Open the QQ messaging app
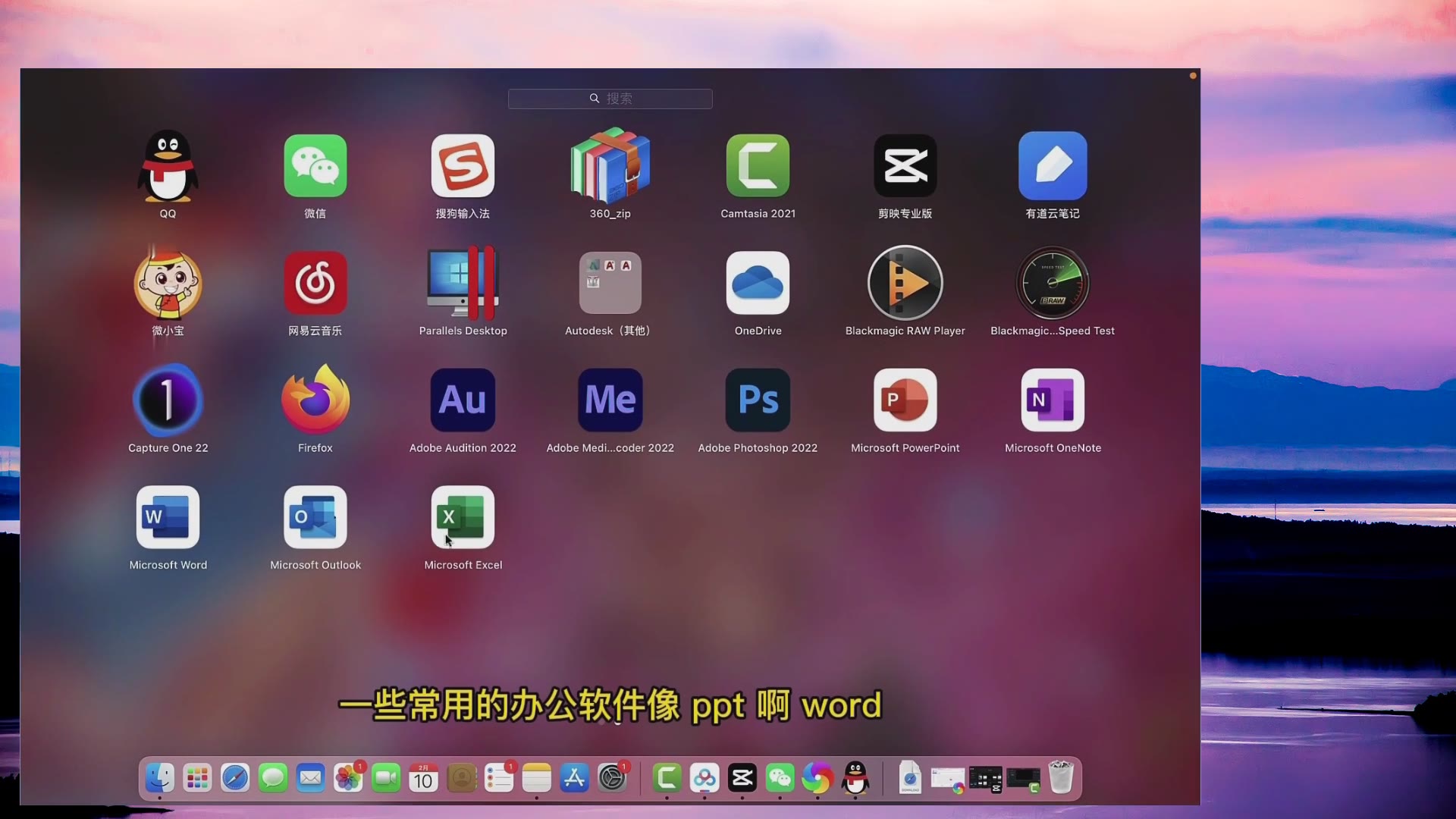 pyautogui.click(x=168, y=165)
